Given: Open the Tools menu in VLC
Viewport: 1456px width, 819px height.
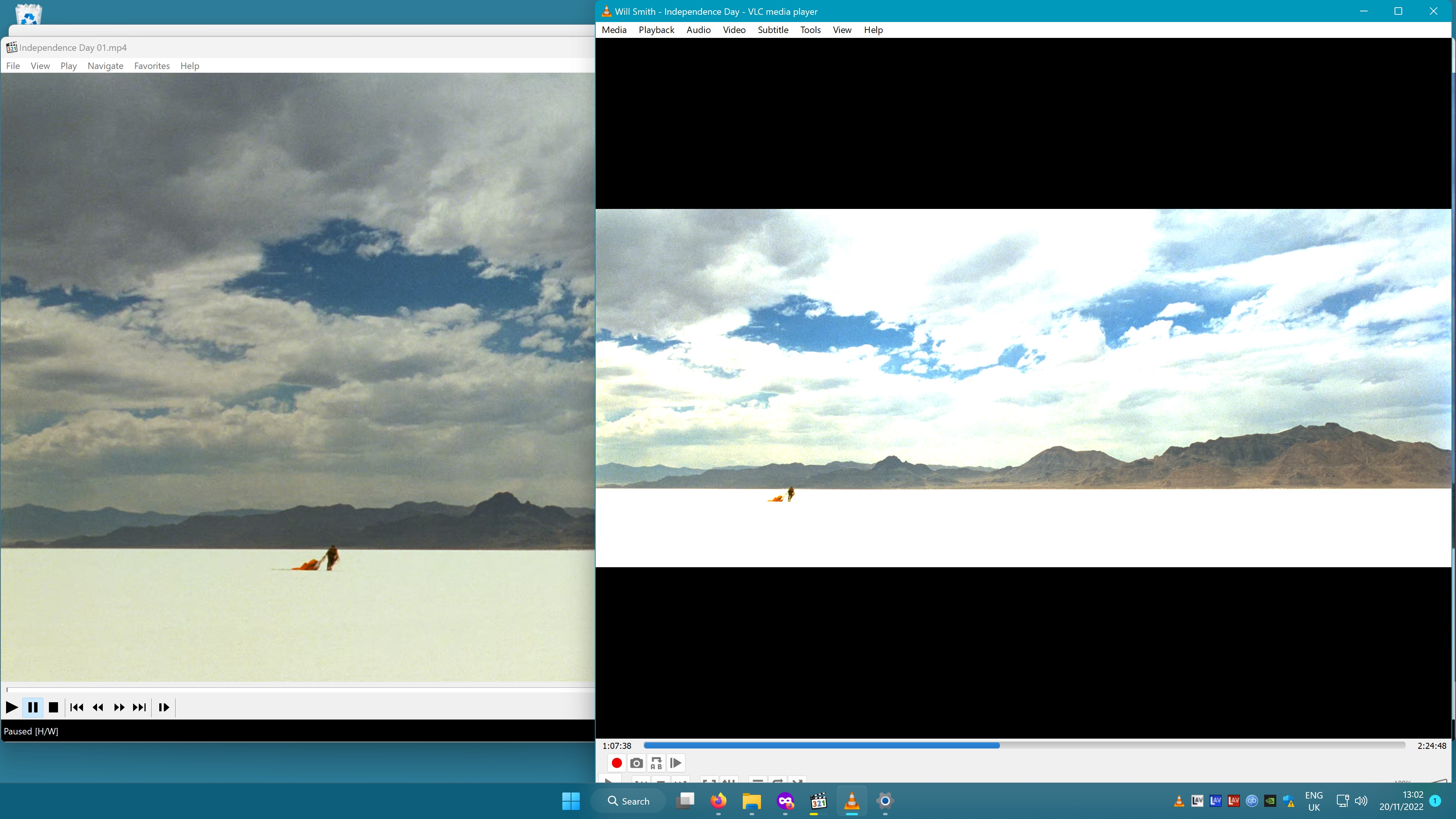Looking at the screenshot, I should [x=810, y=30].
